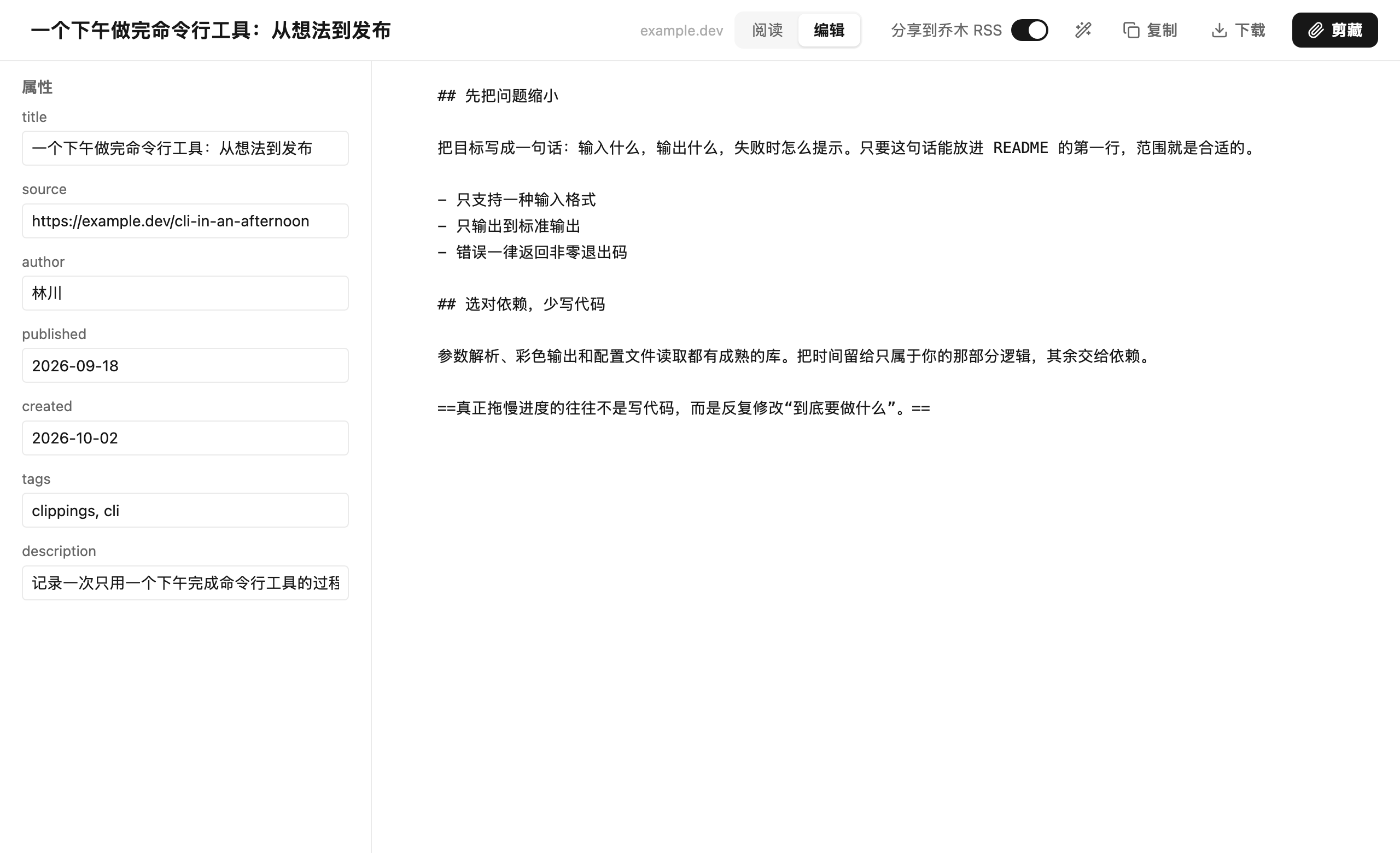
Task: Click the description input field
Action: [185, 583]
